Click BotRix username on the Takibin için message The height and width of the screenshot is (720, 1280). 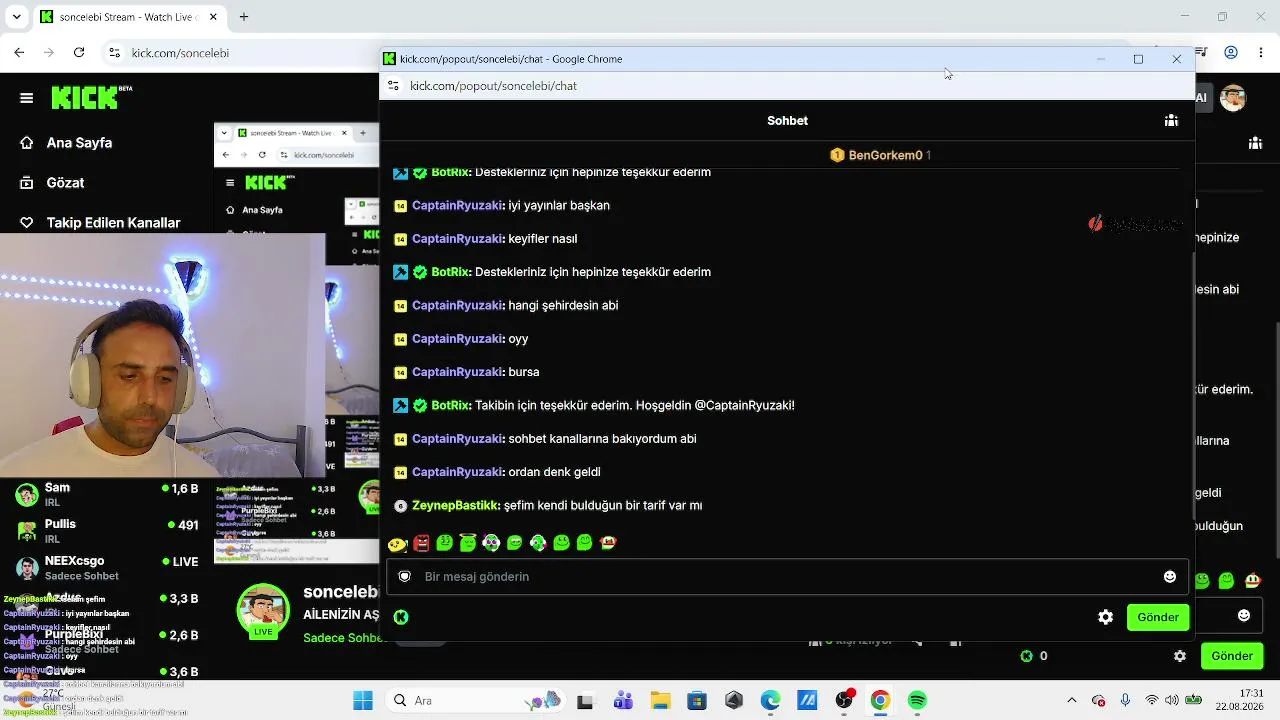450,405
